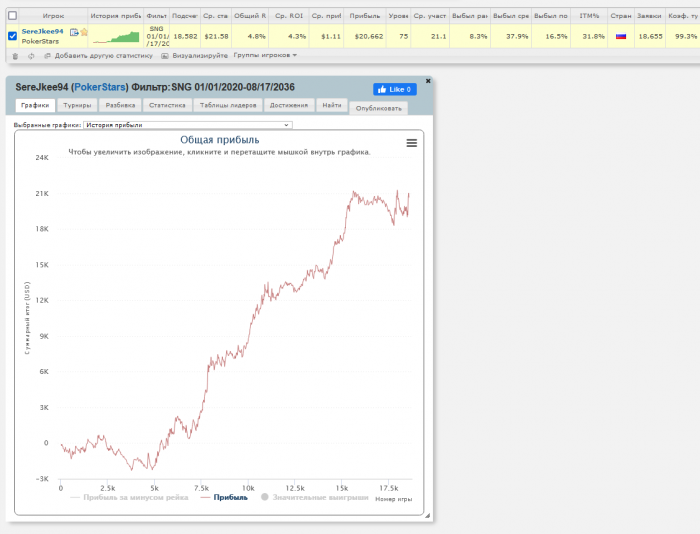Open the Найти tab
The width and height of the screenshot is (700, 534).
332,105
